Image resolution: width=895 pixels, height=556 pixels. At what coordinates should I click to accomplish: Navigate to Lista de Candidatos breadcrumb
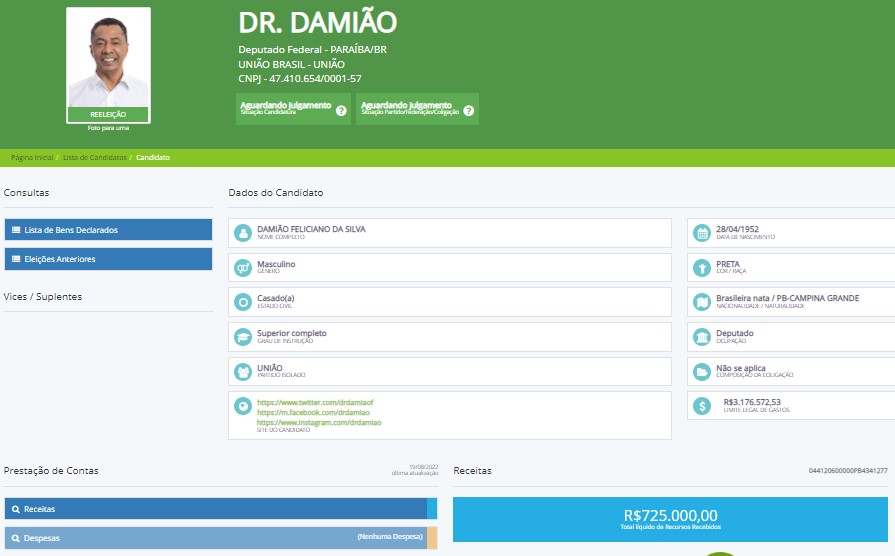95,158
